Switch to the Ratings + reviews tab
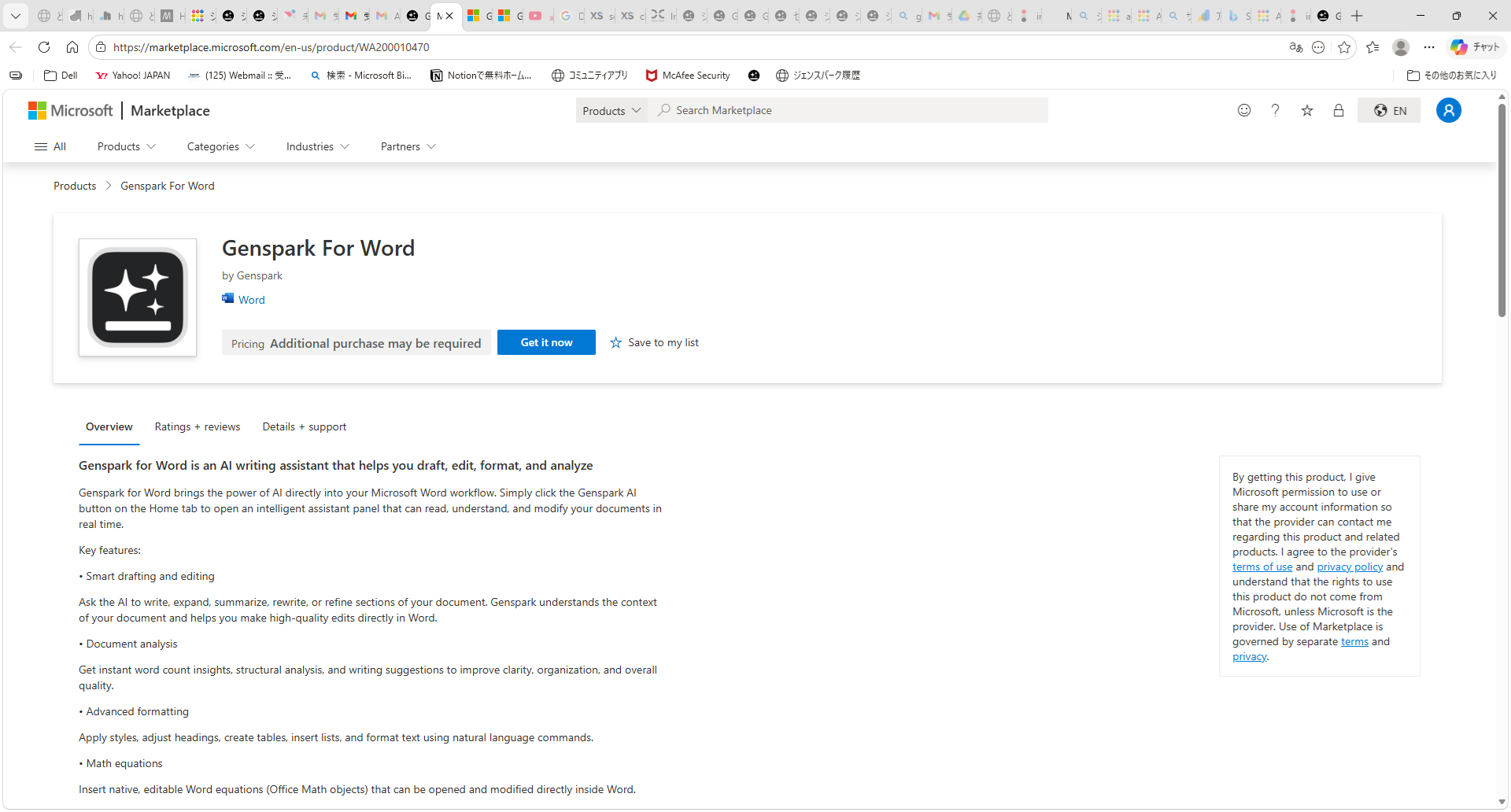The image size is (1511, 812). point(197,426)
